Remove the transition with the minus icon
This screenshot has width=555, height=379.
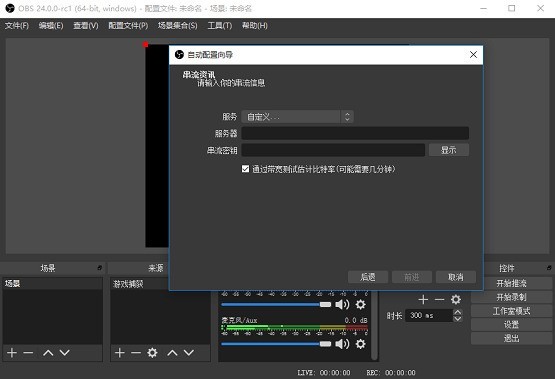click(x=439, y=300)
